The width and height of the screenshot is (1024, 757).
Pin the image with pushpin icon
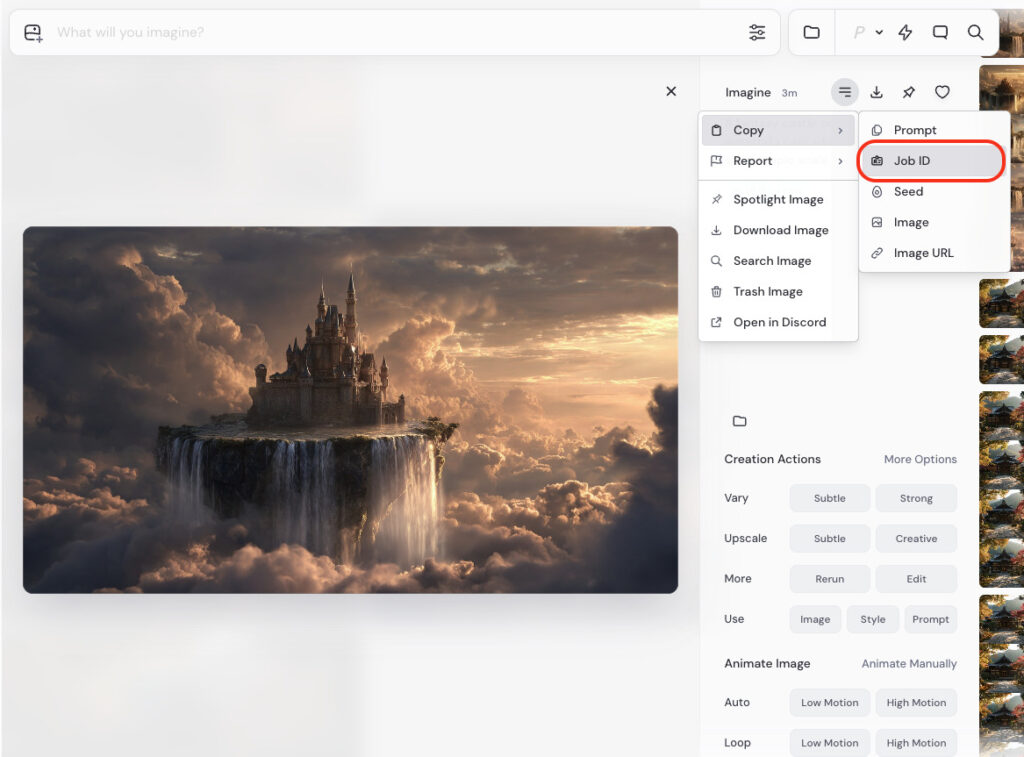click(909, 92)
